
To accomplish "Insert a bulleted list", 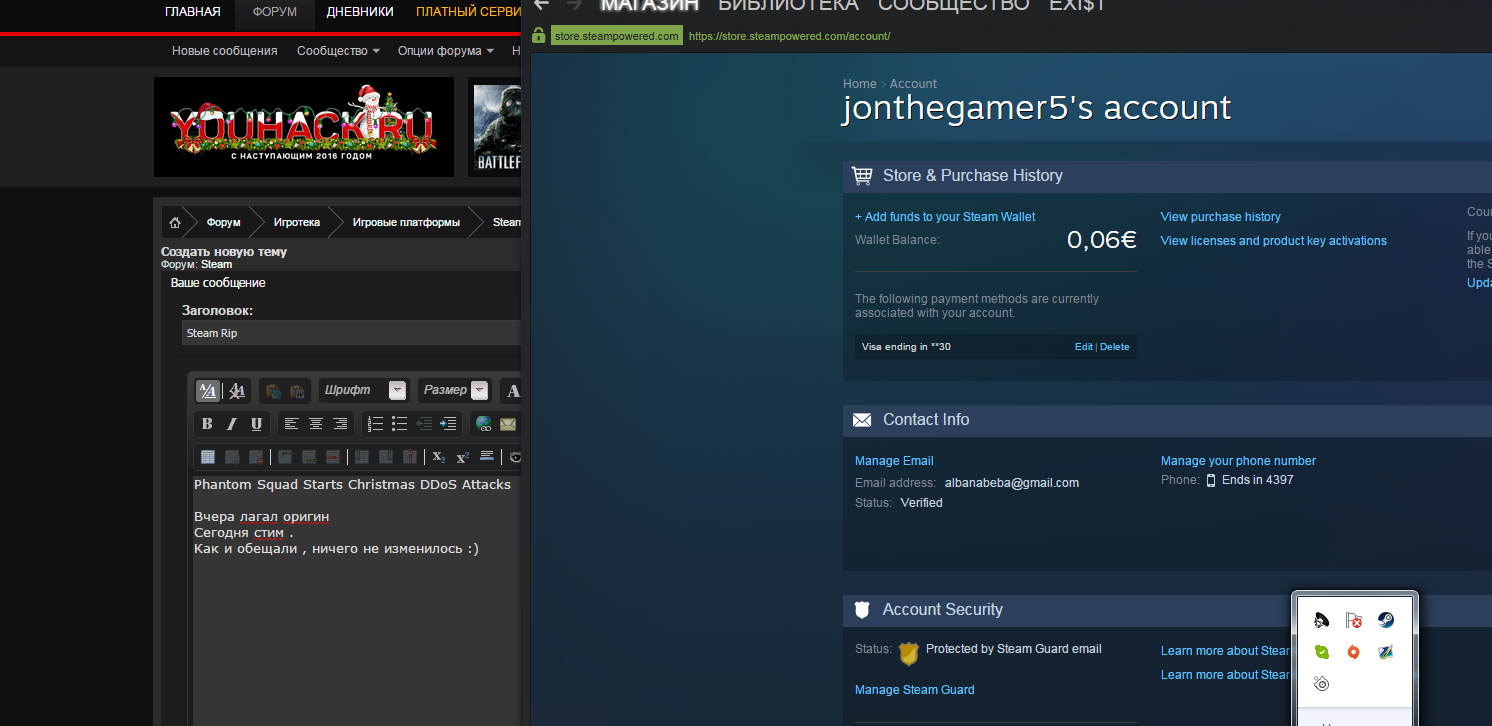I will (x=399, y=424).
